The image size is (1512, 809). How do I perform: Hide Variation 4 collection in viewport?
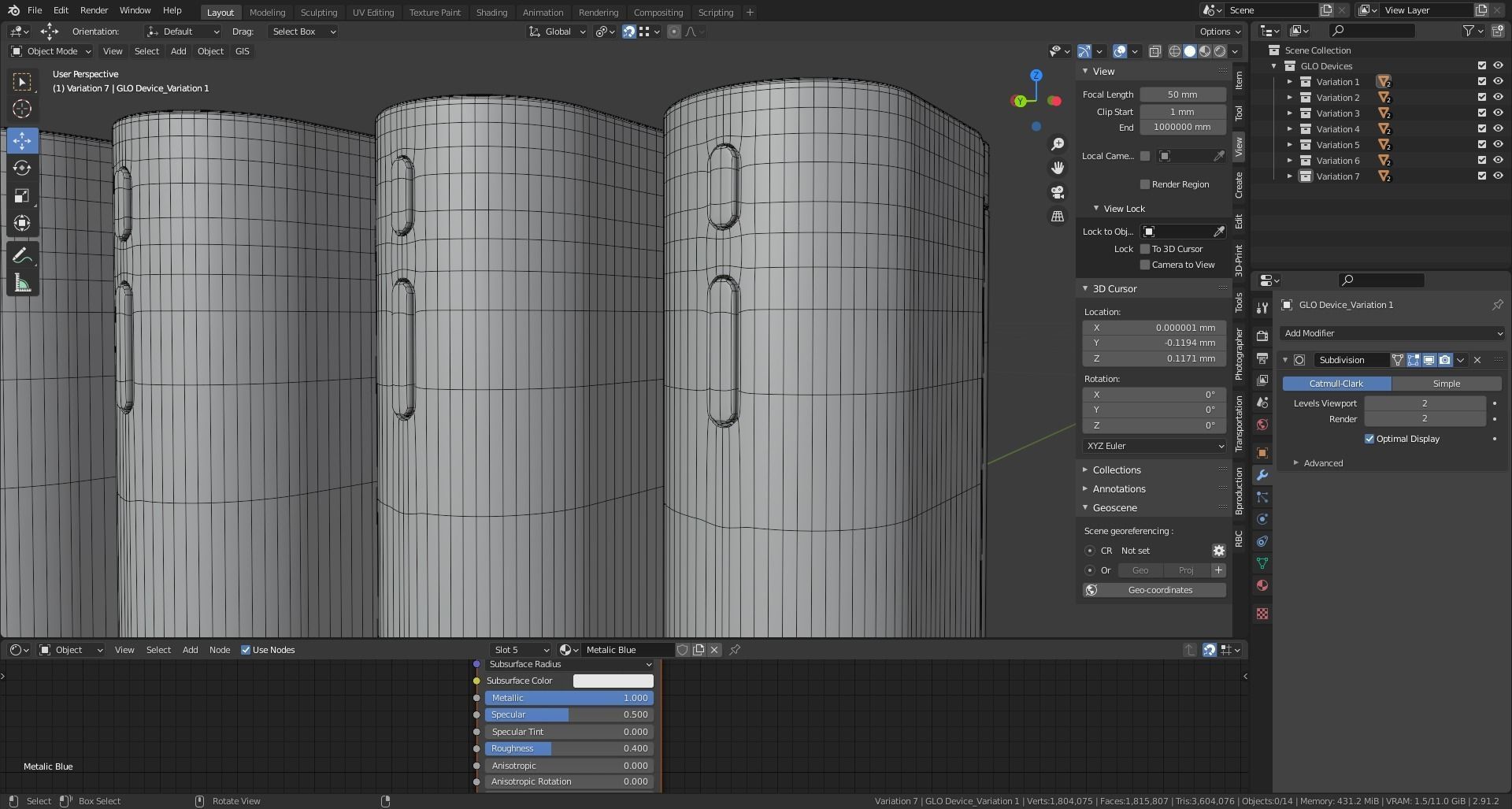pyautogui.click(x=1498, y=129)
